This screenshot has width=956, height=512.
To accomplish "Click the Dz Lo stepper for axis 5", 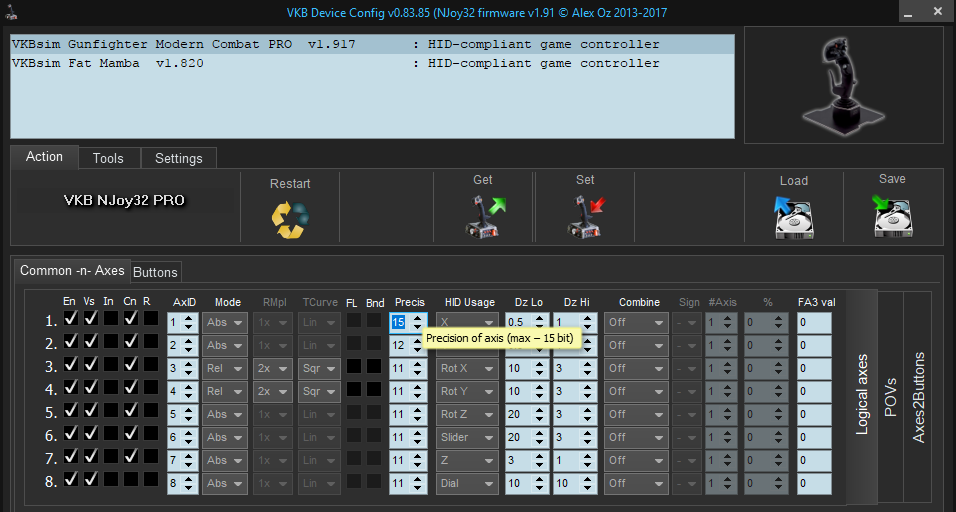I will click(540, 414).
